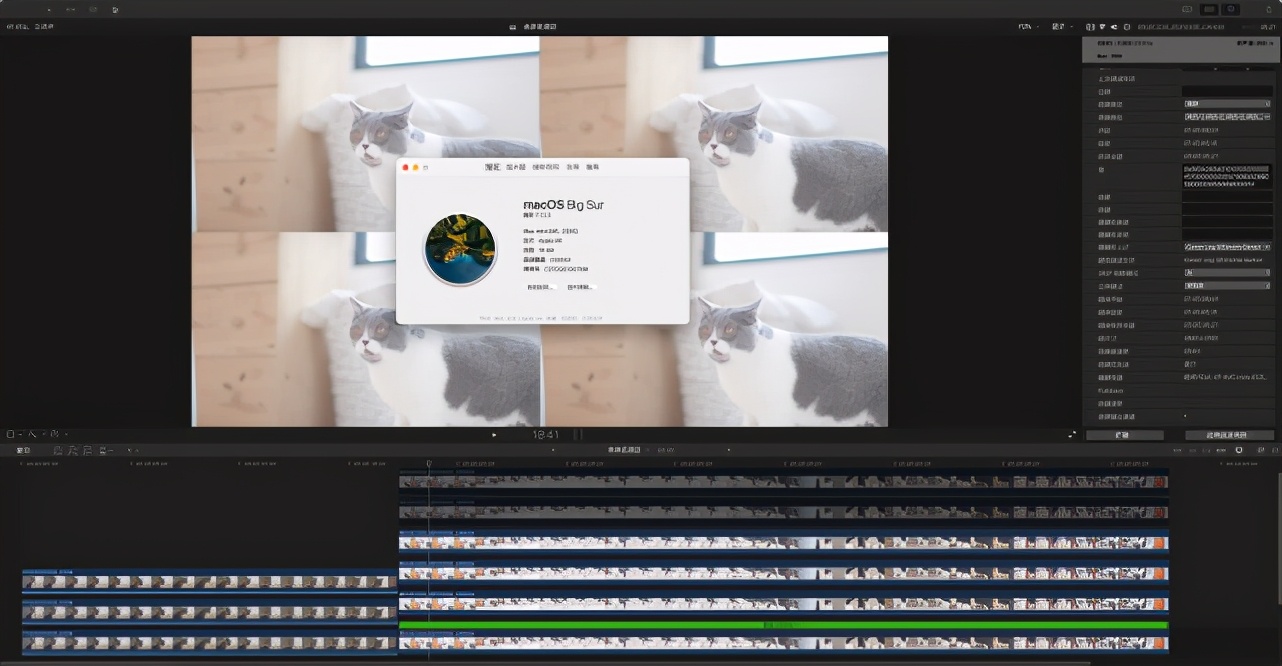
Task: Close the About This Mac window
Action: click(405, 167)
